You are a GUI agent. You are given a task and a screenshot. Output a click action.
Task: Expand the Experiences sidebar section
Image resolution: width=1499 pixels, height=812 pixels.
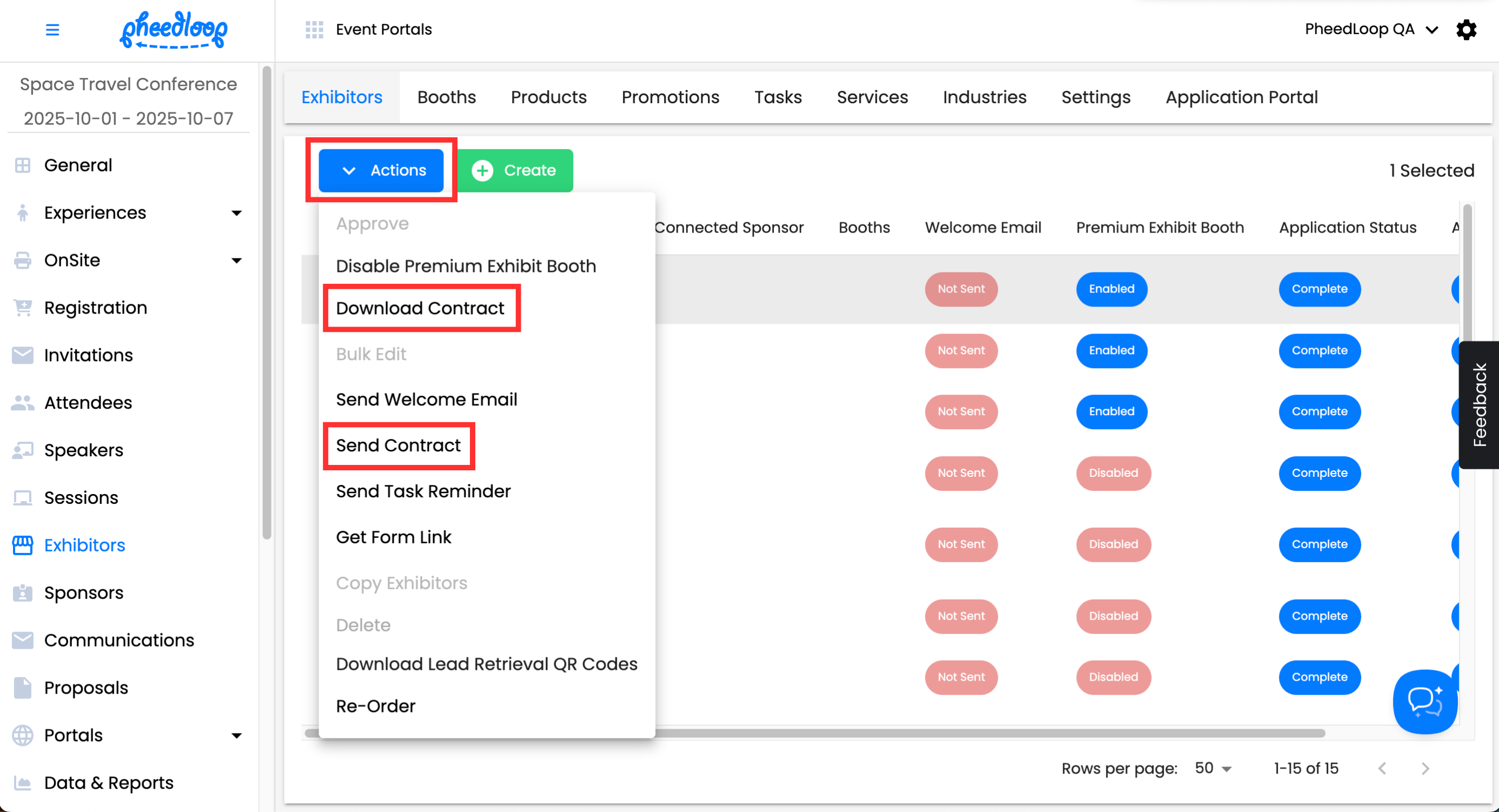point(236,213)
